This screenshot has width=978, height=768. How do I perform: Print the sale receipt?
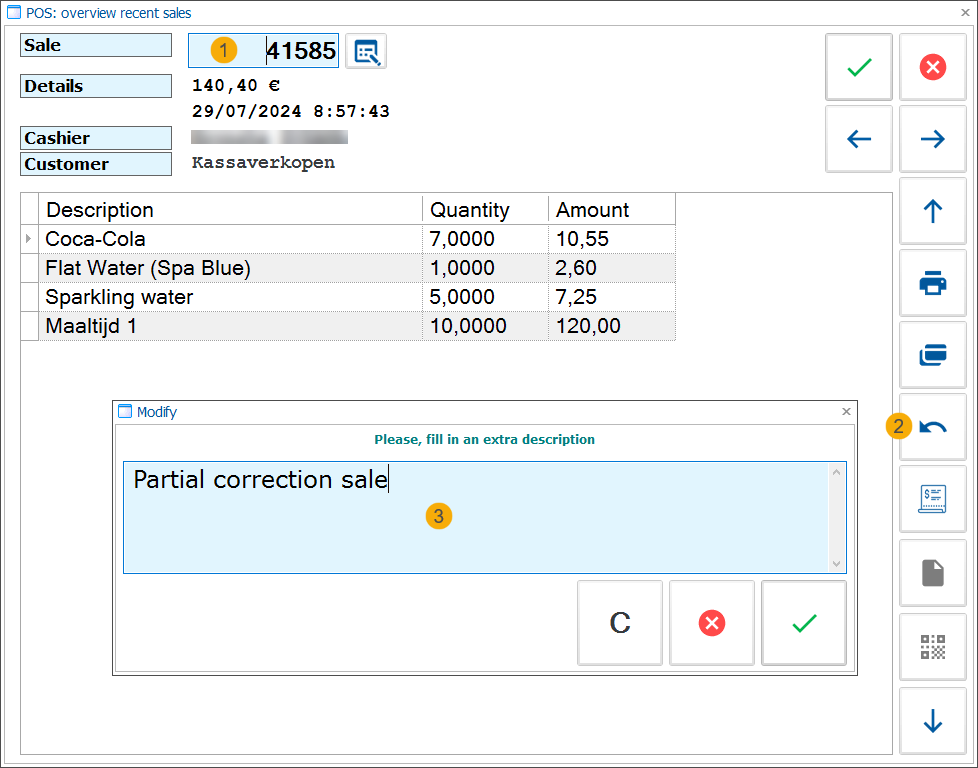click(x=932, y=283)
